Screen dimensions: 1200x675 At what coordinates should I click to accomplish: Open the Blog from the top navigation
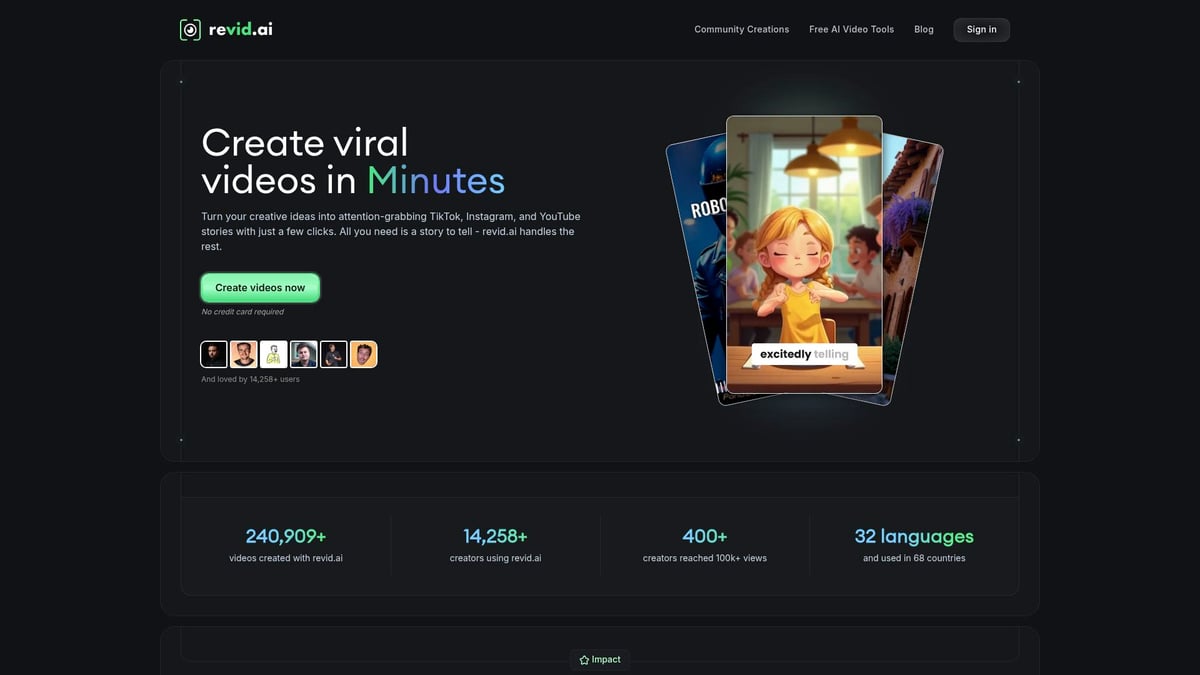923,29
